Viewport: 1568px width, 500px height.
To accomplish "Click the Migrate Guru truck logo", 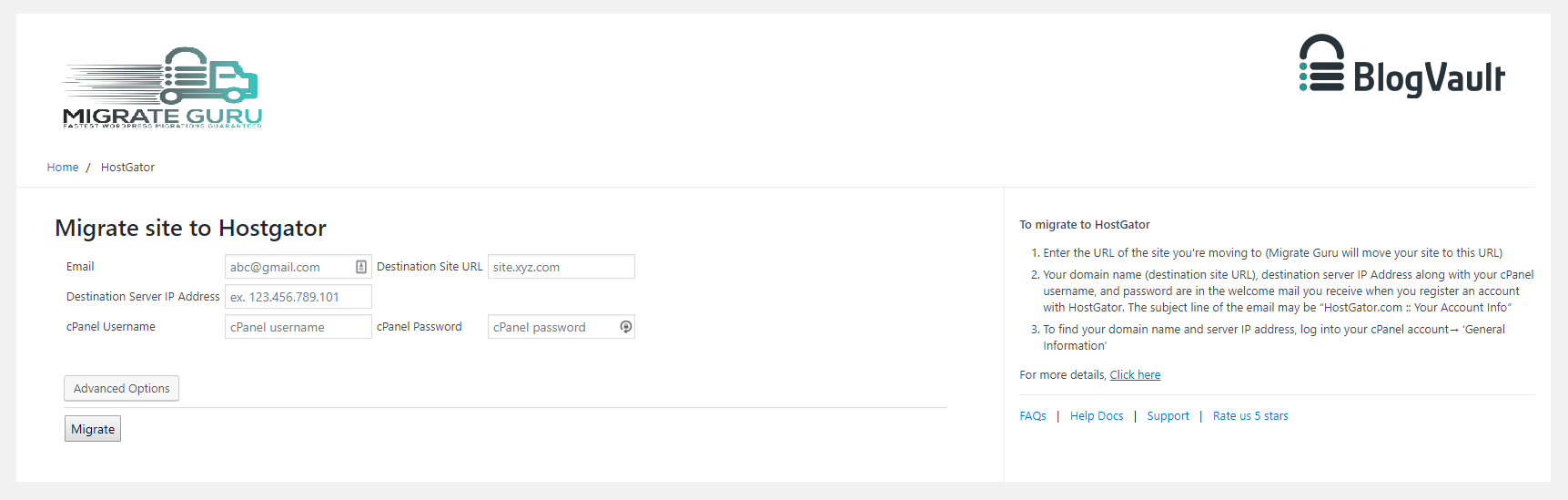I will (162, 87).
